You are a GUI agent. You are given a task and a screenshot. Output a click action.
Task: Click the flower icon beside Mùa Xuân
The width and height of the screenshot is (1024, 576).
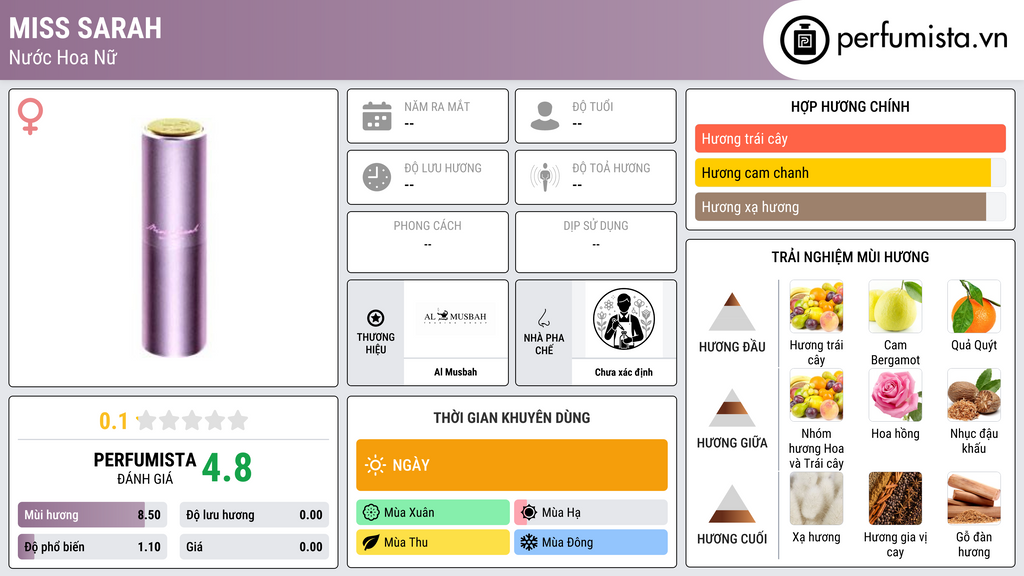click(371, 513)
